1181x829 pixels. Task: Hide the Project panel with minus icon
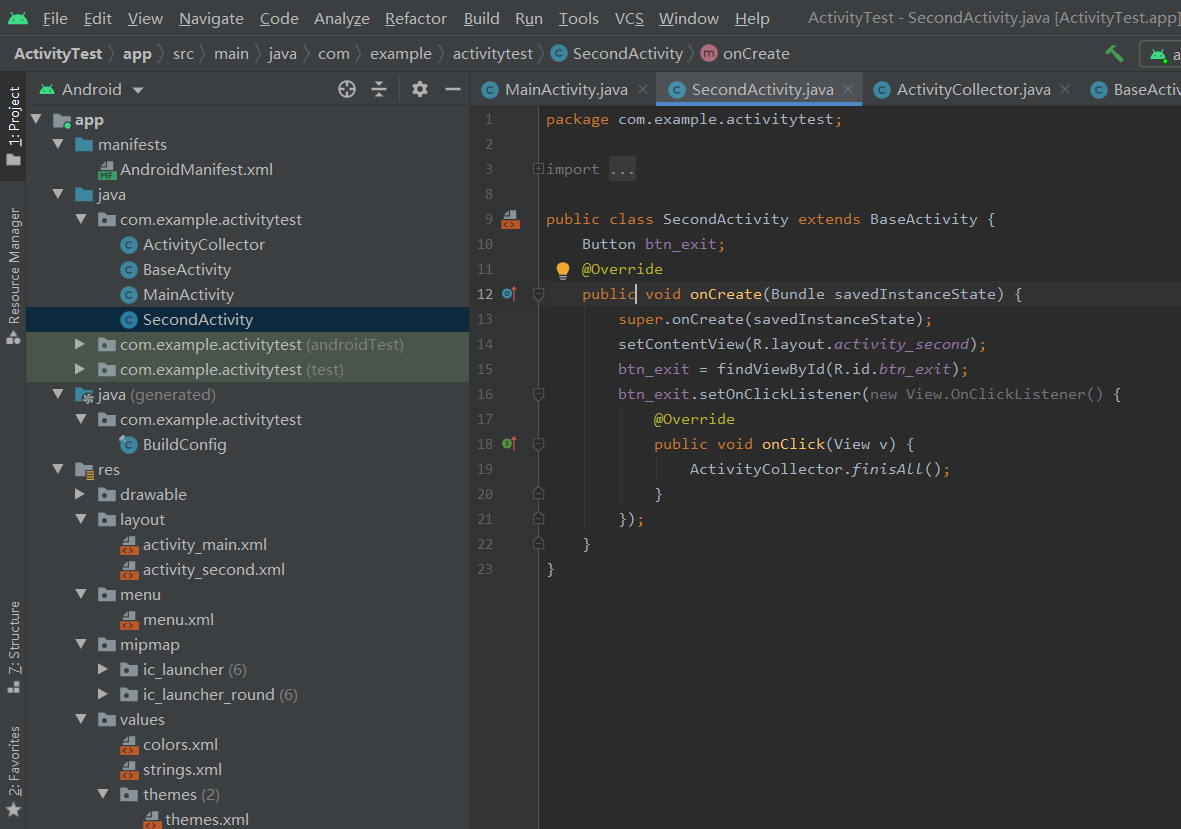pyautogui.click(x=453, y=90)
